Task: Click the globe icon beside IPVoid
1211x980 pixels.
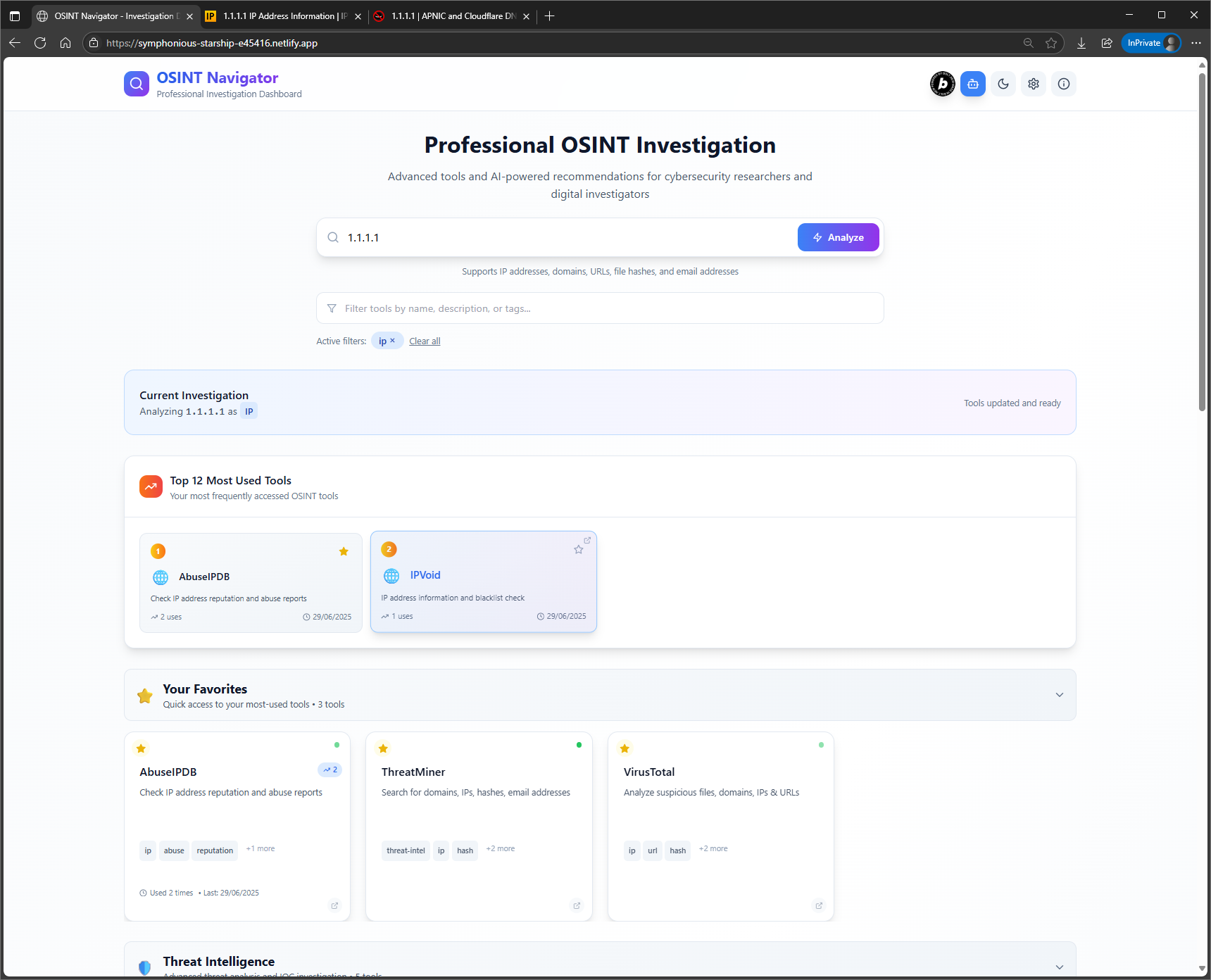Action: [x=391, y=576]
